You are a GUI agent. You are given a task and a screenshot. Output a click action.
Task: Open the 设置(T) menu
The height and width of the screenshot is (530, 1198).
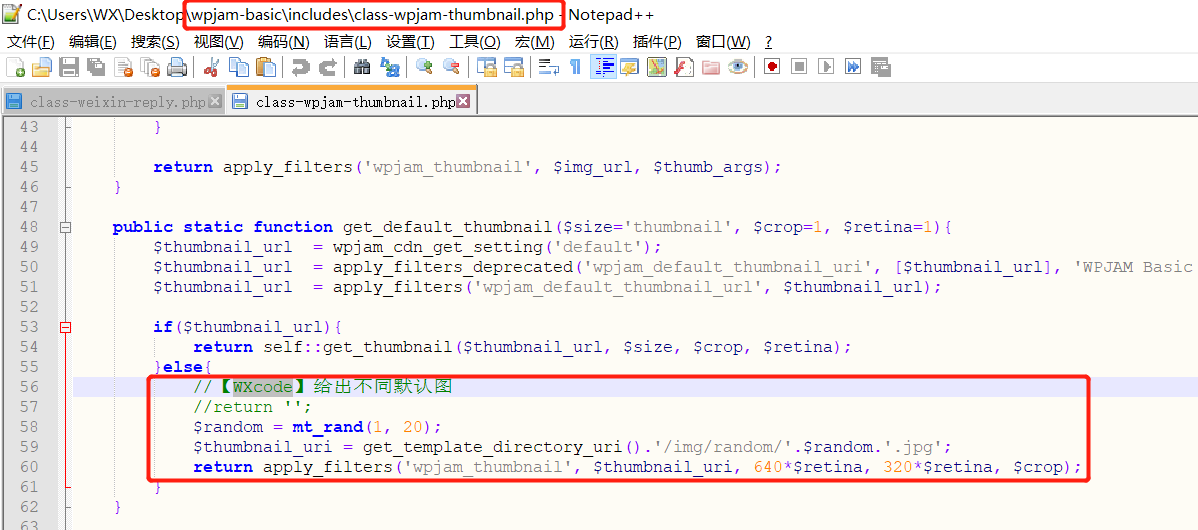click(410, 42)
